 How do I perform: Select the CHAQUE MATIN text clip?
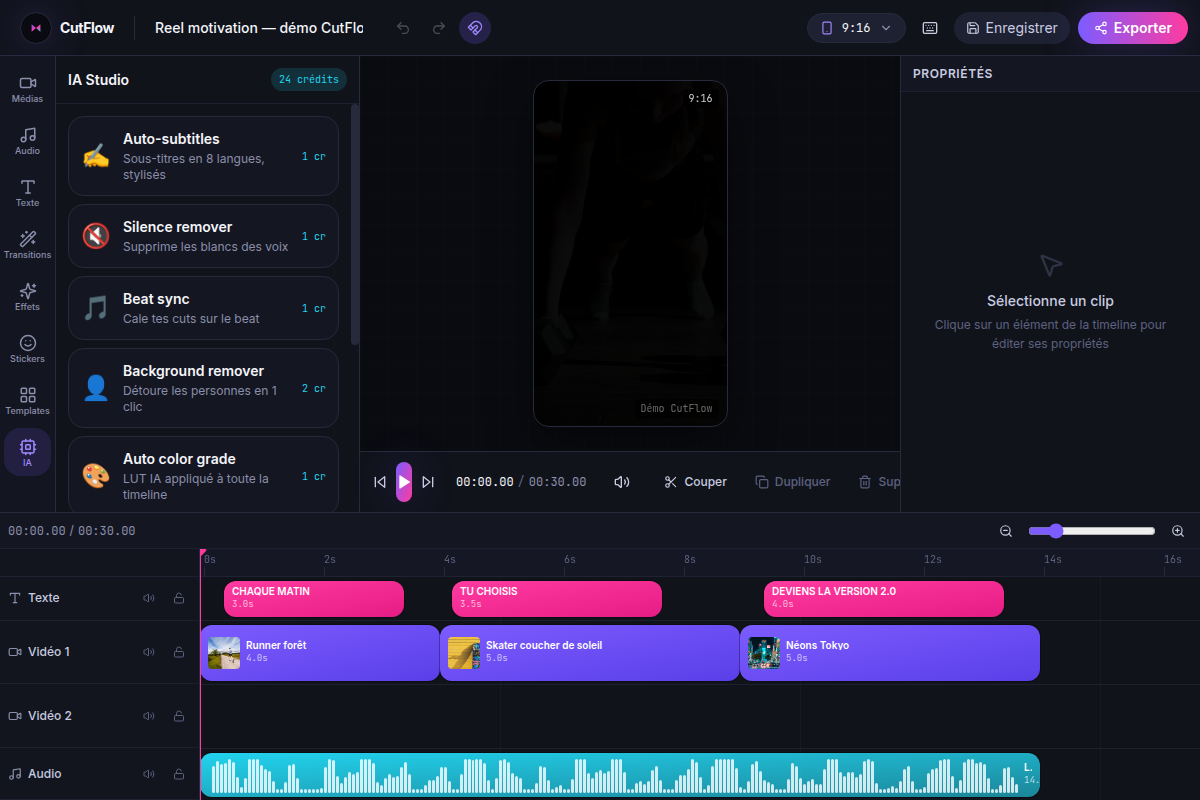(314, 599)
